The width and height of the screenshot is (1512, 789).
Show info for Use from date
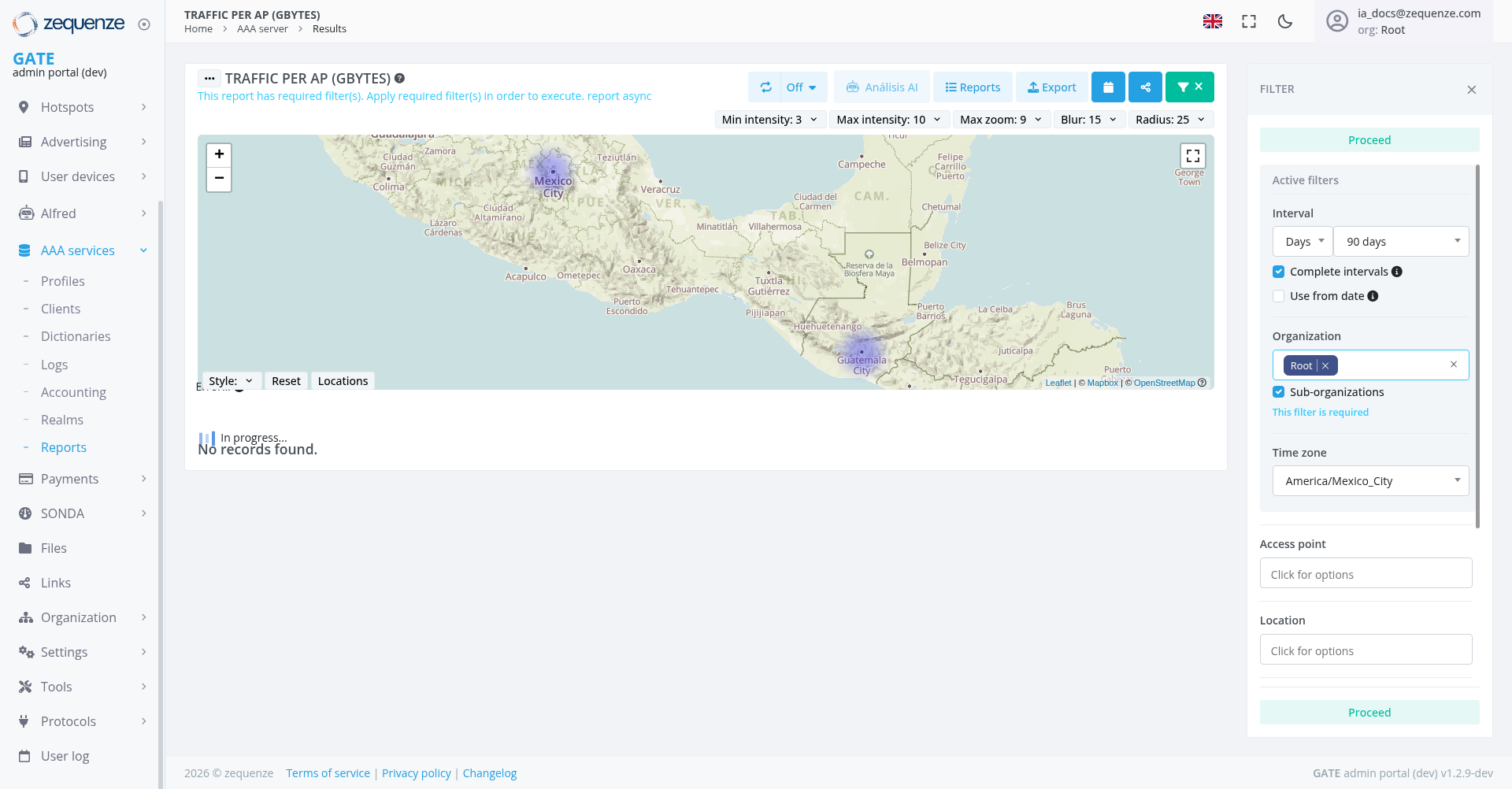pos(1373,296)
